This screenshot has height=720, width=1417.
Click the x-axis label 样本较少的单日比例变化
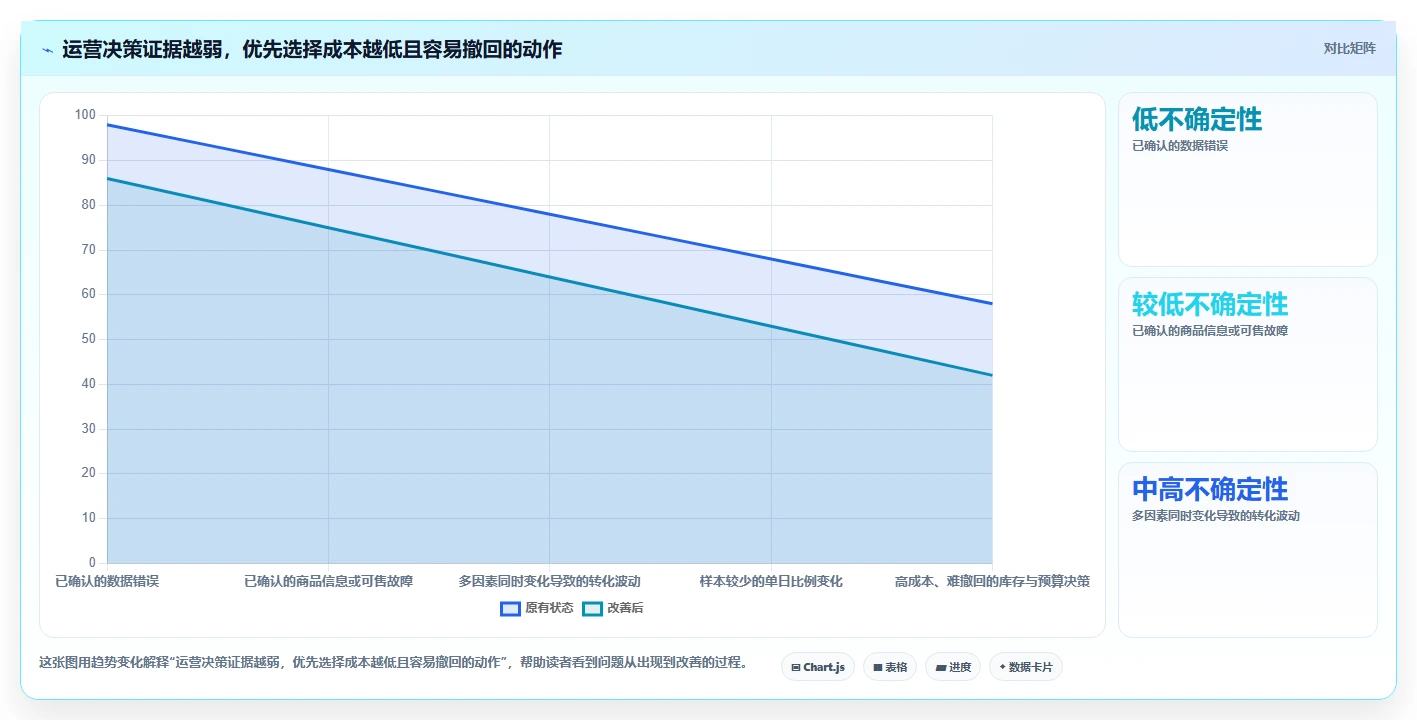[x=771, y=581]
